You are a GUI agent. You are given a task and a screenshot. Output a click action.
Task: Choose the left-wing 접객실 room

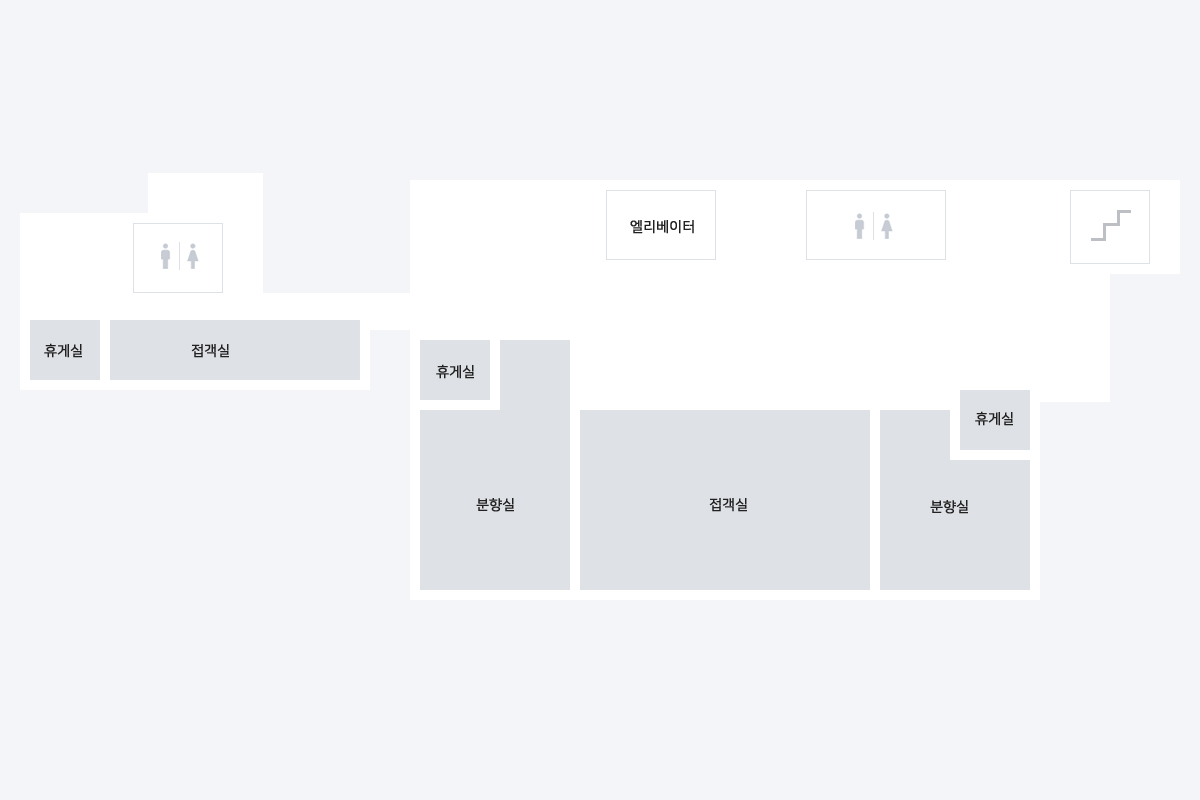[x=235, y=350]
